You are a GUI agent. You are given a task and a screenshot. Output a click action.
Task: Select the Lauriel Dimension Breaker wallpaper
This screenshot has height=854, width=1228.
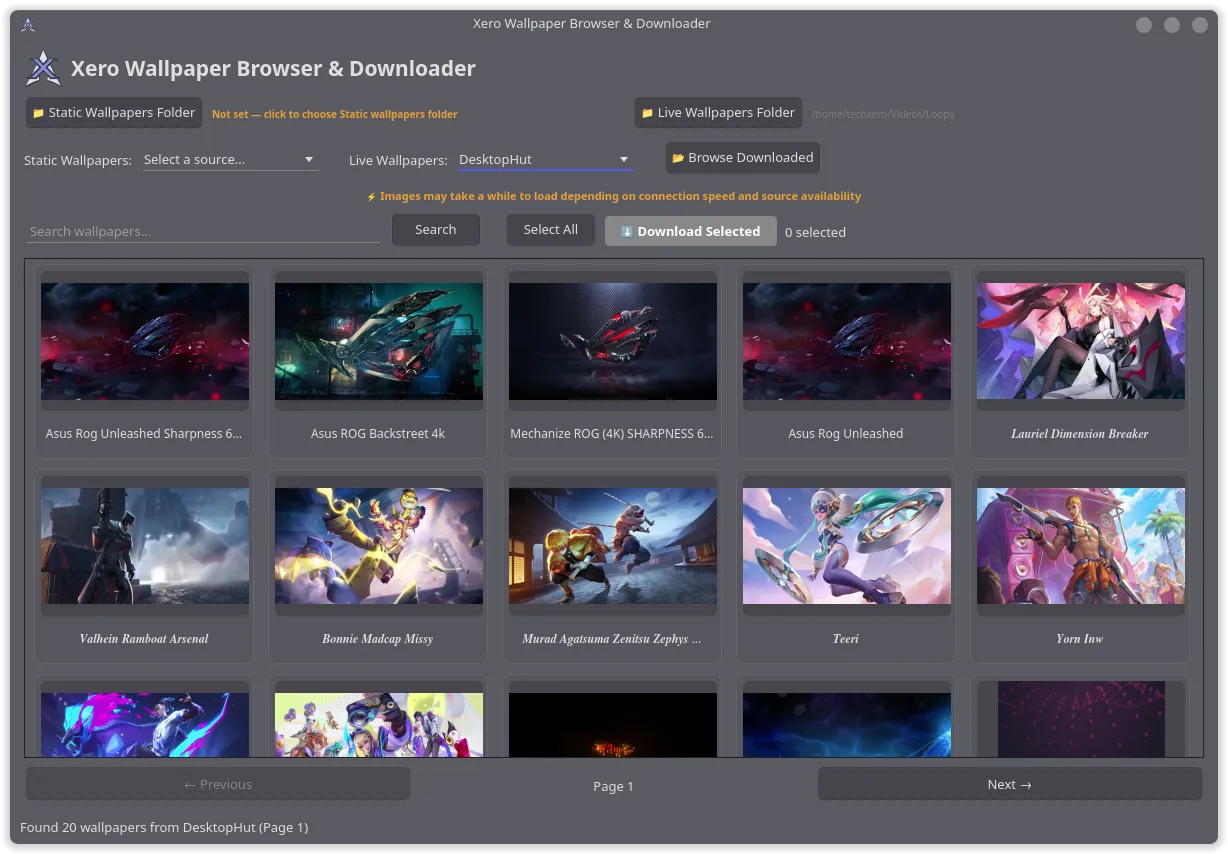point(1080,342)
